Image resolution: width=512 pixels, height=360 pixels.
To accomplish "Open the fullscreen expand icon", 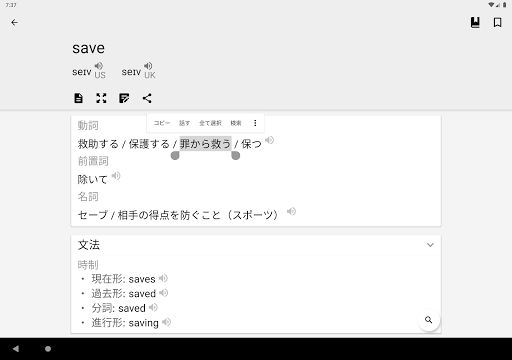I will click(x=101, y=98).
